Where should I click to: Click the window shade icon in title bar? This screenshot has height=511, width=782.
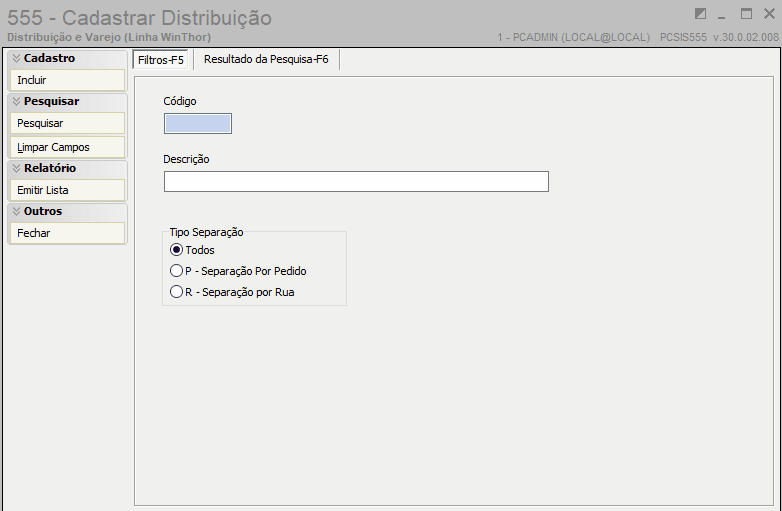pyautogui.click(x=700, y=14)
